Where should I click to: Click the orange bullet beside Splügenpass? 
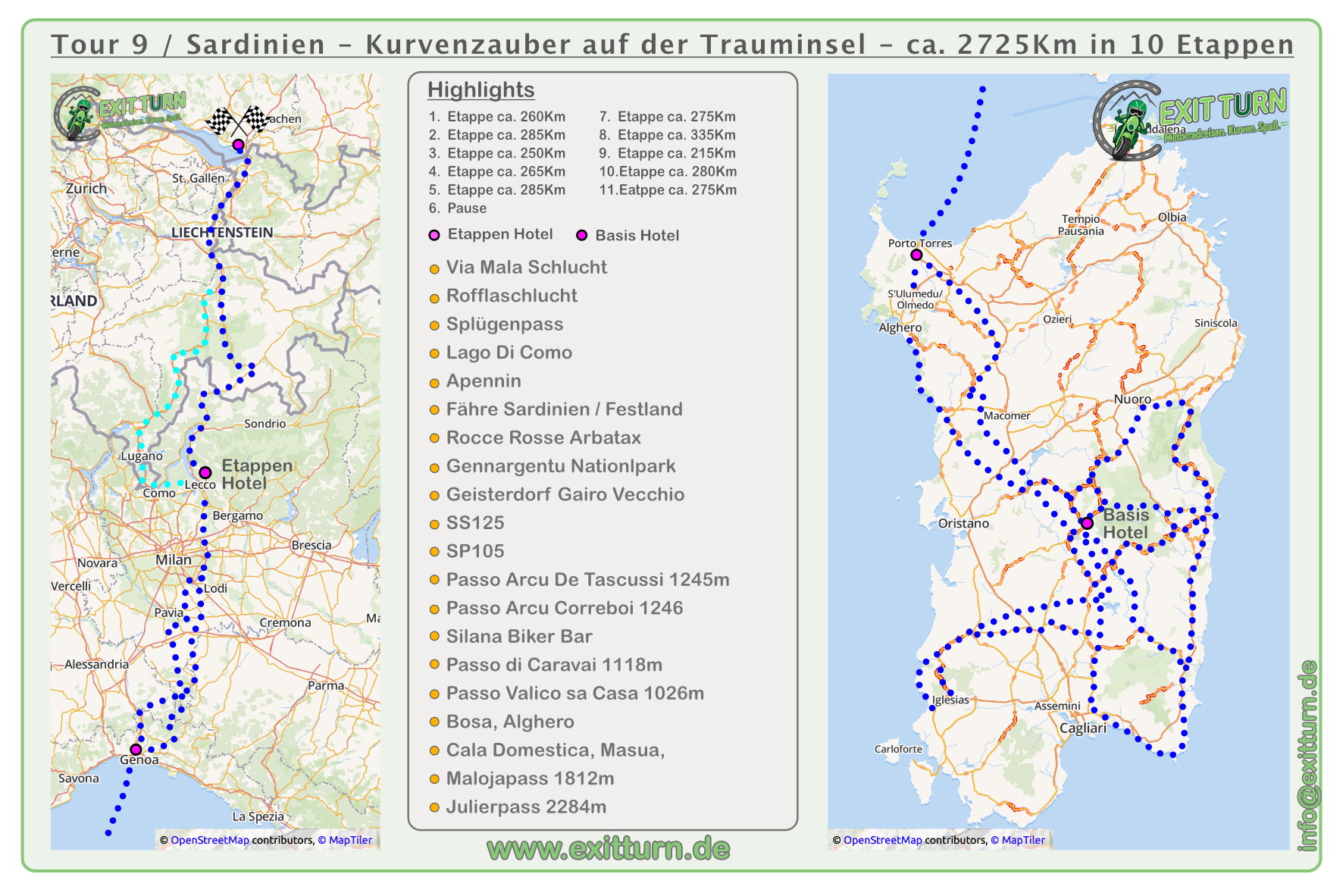click(x=434, y=326)
